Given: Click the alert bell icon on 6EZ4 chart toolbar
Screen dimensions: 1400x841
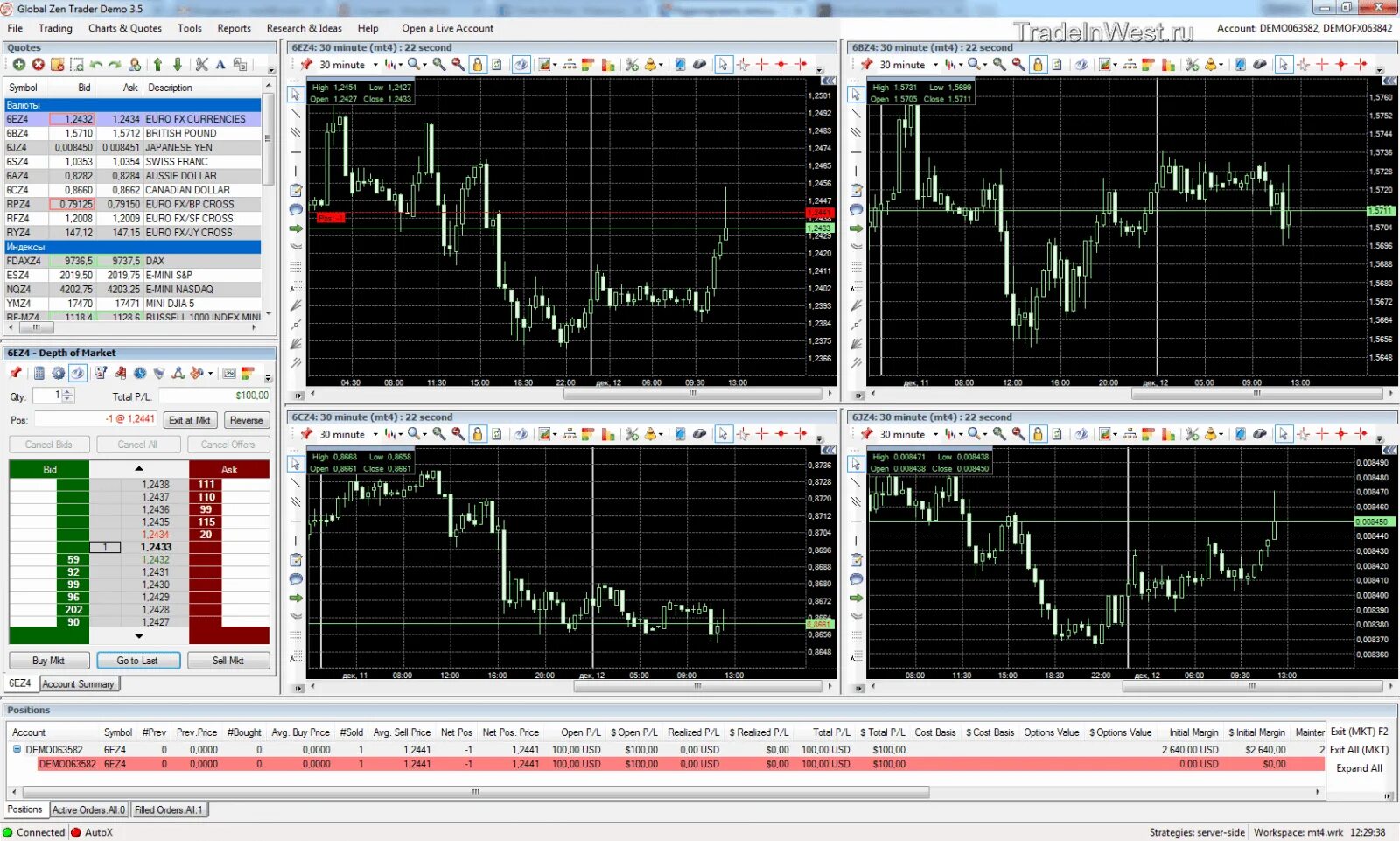Looking at the screenshot, I should click(x=650, y=65).
